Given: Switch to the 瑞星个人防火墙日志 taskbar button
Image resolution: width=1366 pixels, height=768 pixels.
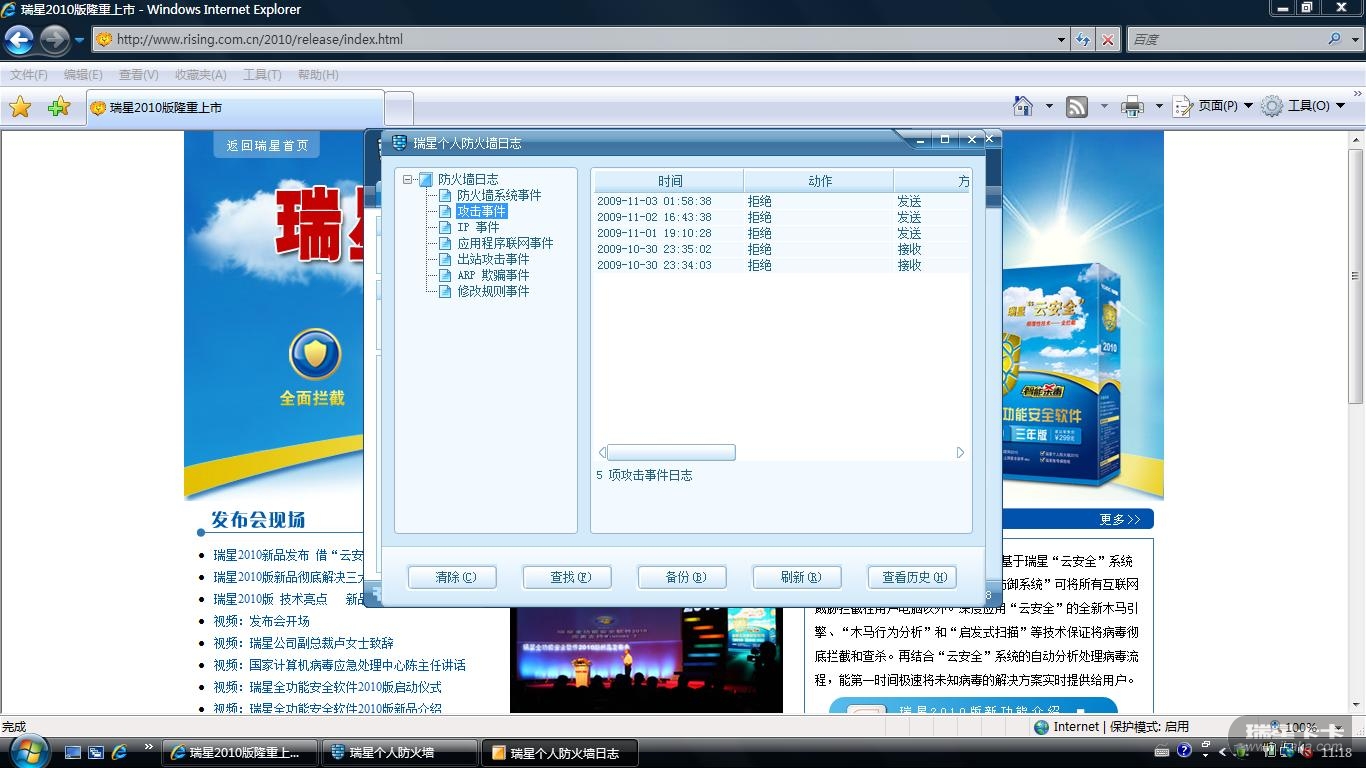Looking at the screenshot, I should [x=560, y=753].
